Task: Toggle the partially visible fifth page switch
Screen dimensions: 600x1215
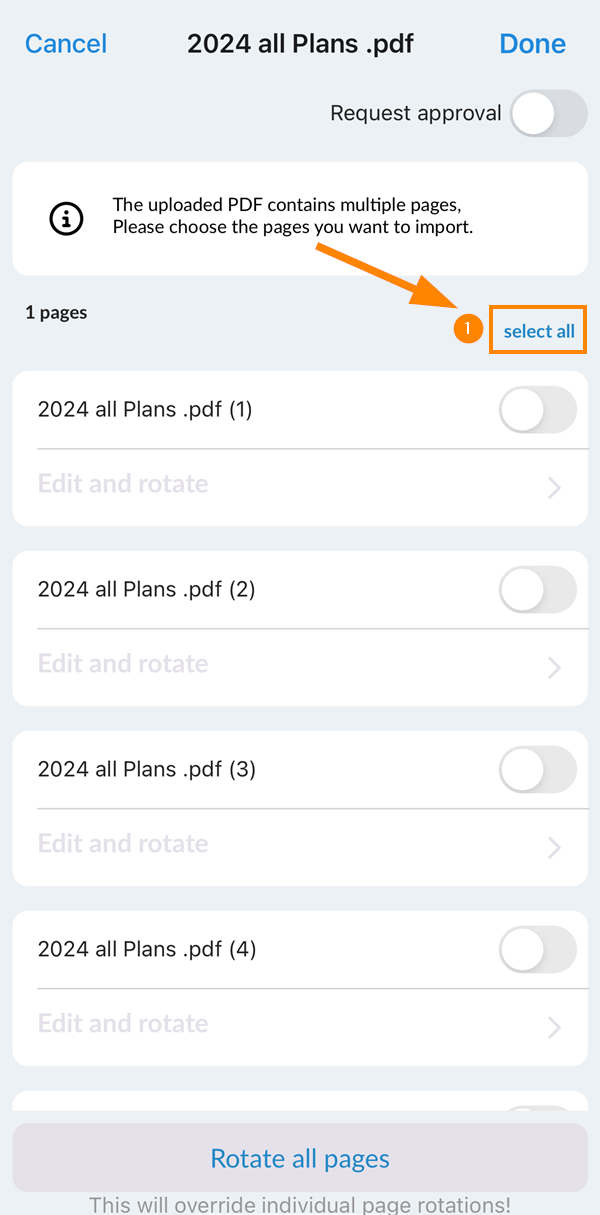Action: [538, 1110]
